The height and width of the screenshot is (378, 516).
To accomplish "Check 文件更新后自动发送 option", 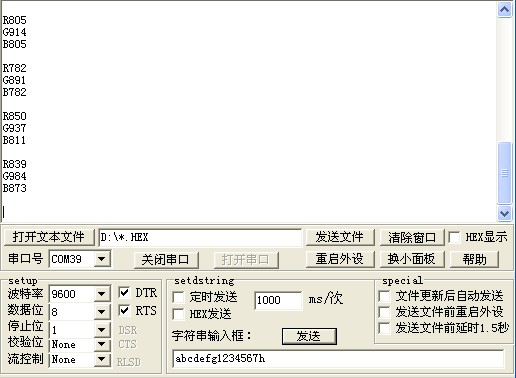I will pyautogui.click(x=384, y=296).
